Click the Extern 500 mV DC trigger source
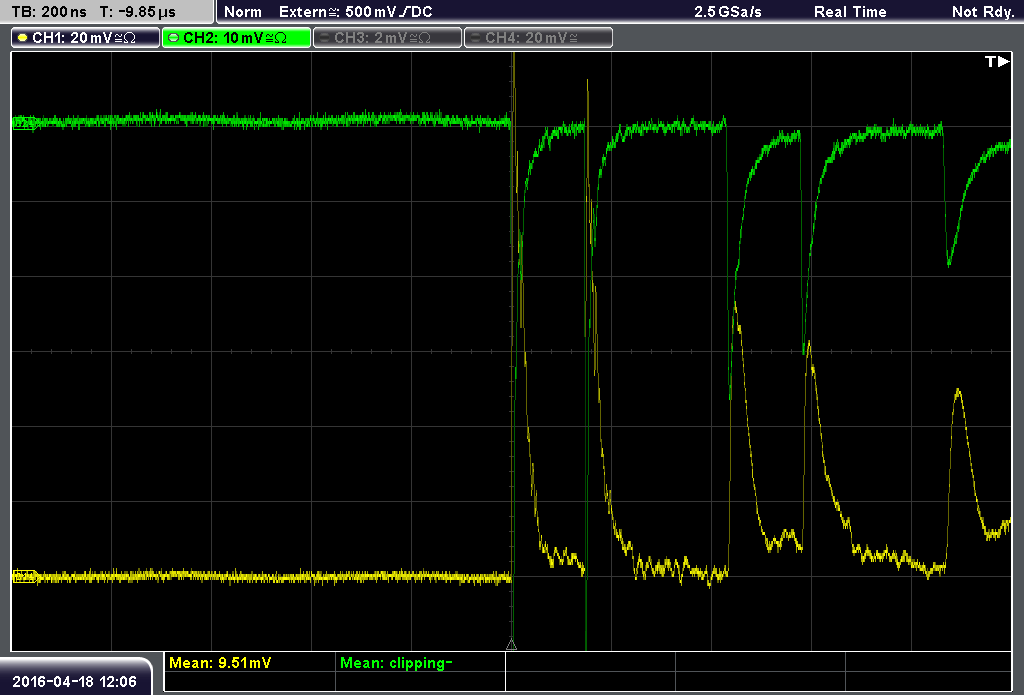The image size is (1024, 695). click(x=355, y=12)
